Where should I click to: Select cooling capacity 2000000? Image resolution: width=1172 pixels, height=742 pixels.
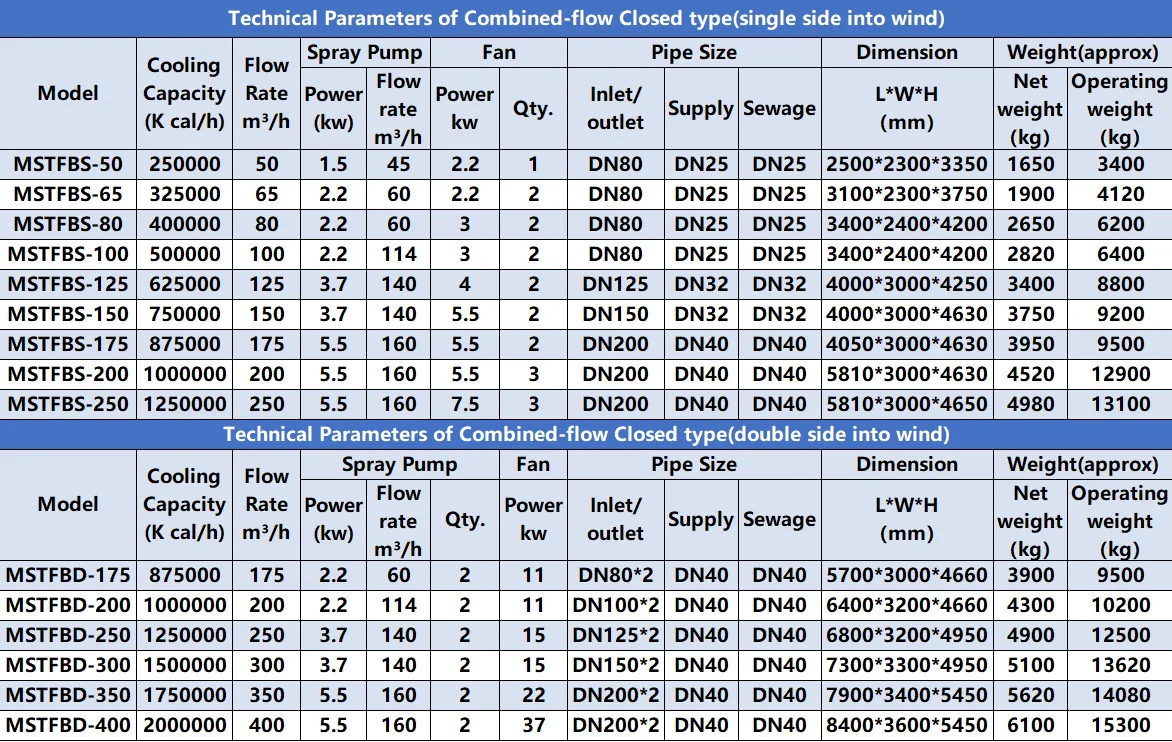[185, 725]
